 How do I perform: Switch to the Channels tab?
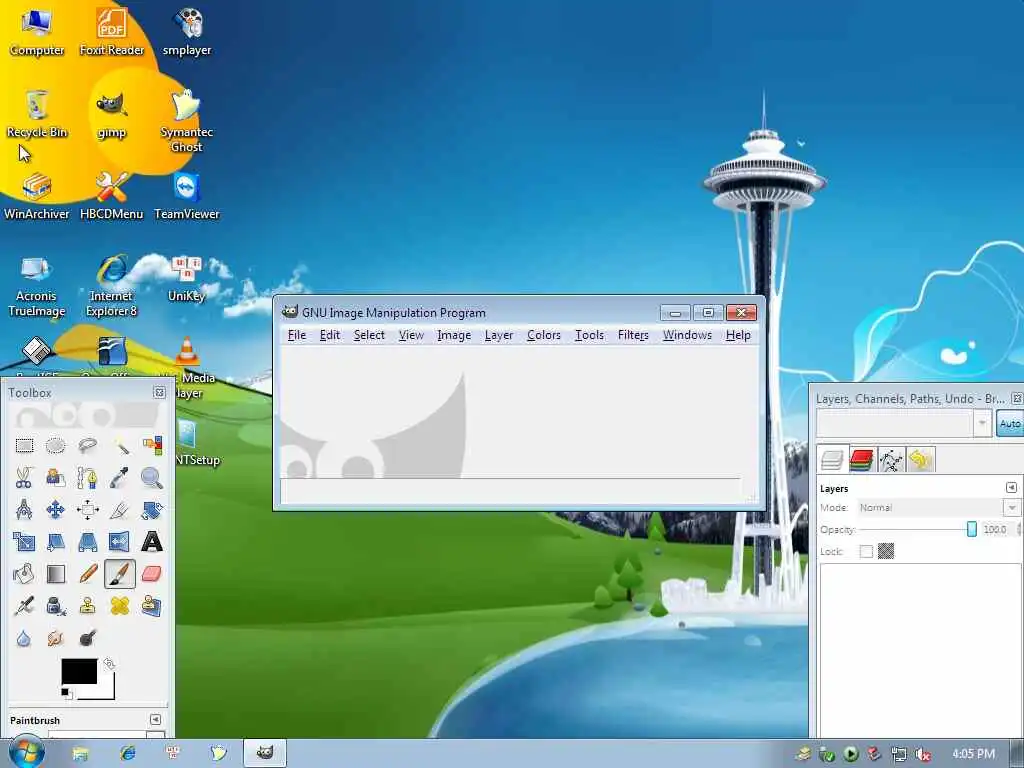click(861, 460)
